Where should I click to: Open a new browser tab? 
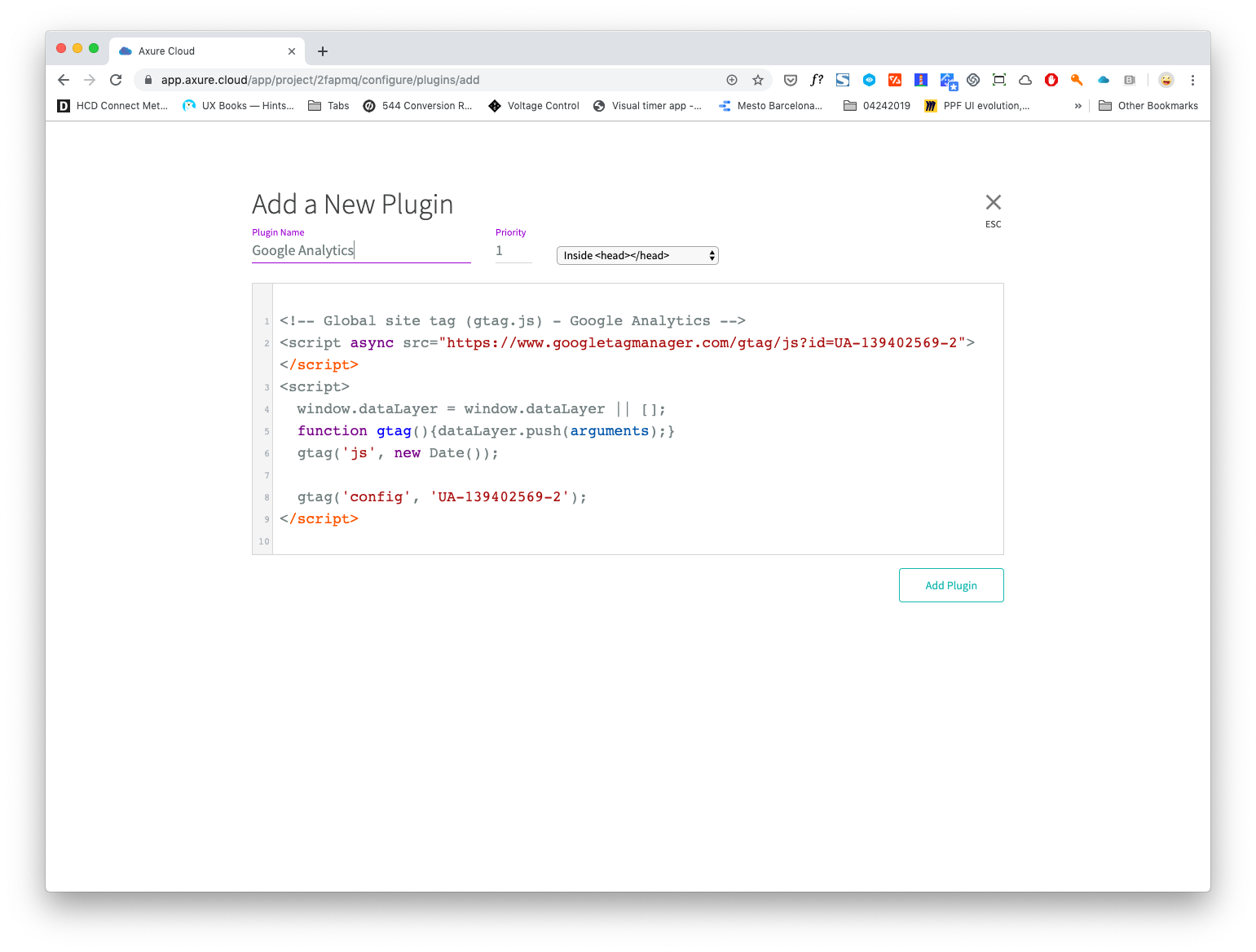pos(323,51)
